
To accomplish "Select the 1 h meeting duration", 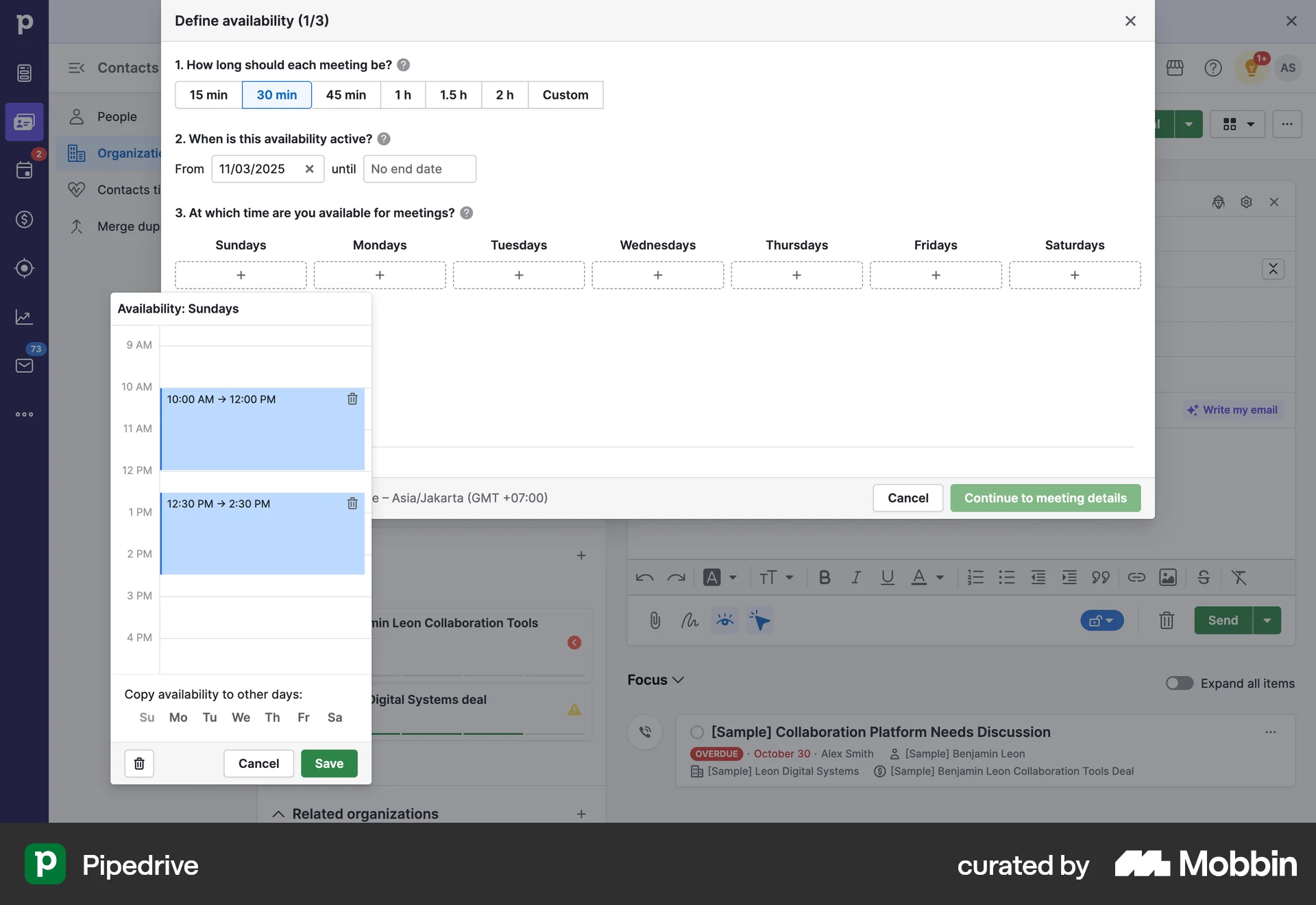I will (x=402, y=95).
